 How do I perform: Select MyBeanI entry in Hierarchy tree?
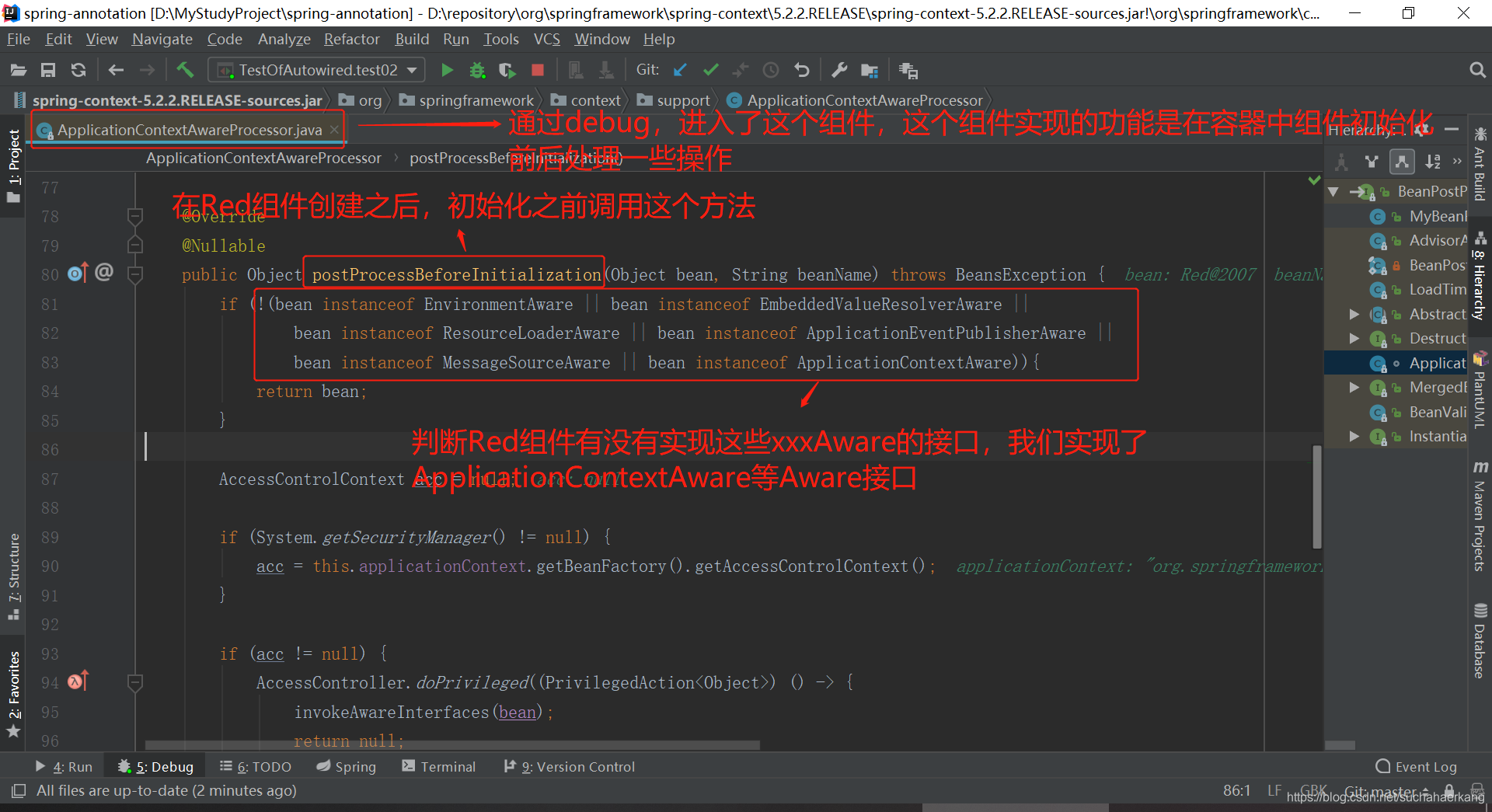point(1419,217)
